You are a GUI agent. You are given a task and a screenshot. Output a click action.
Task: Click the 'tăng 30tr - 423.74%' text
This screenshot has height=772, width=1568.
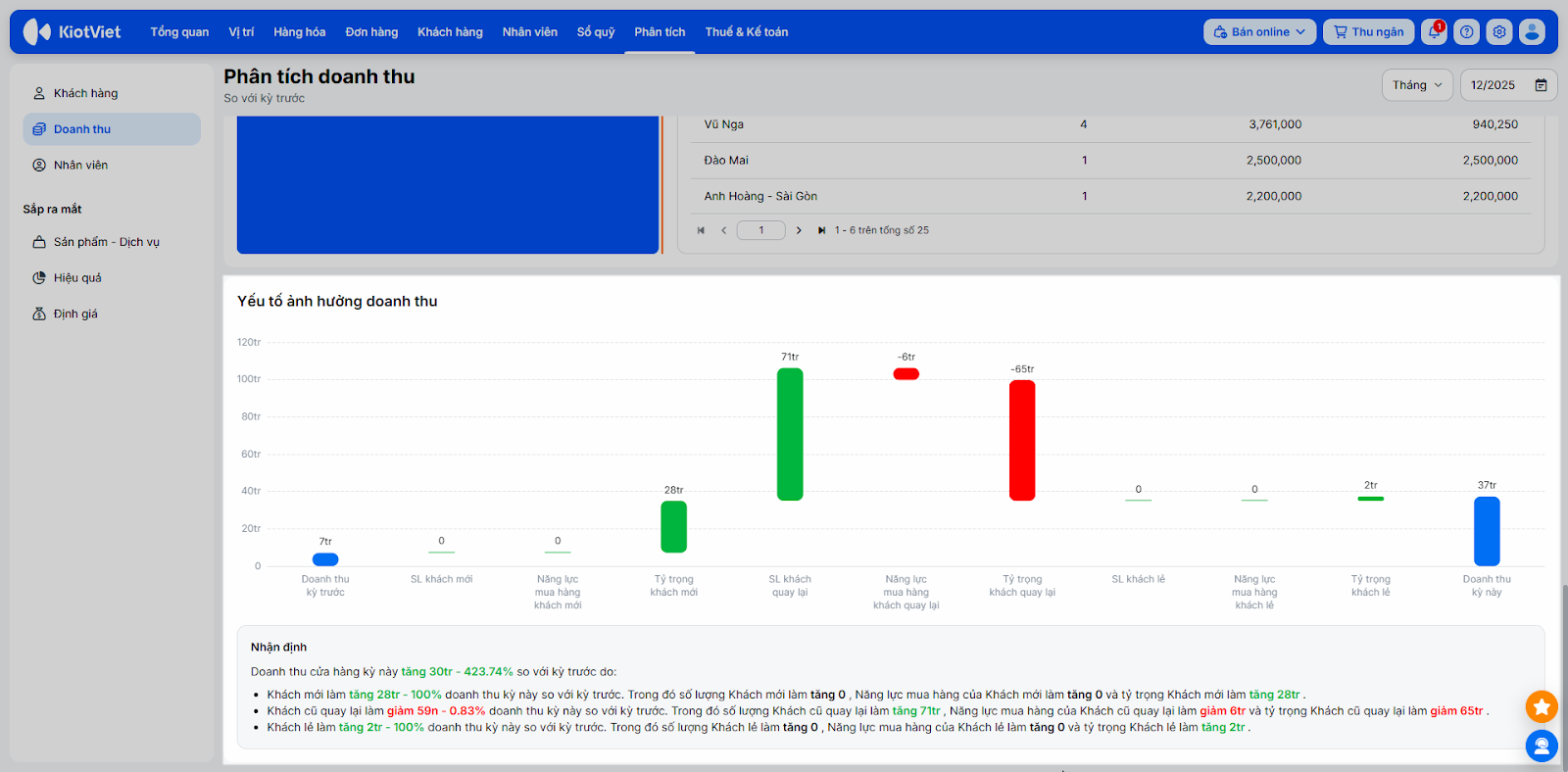457,672
